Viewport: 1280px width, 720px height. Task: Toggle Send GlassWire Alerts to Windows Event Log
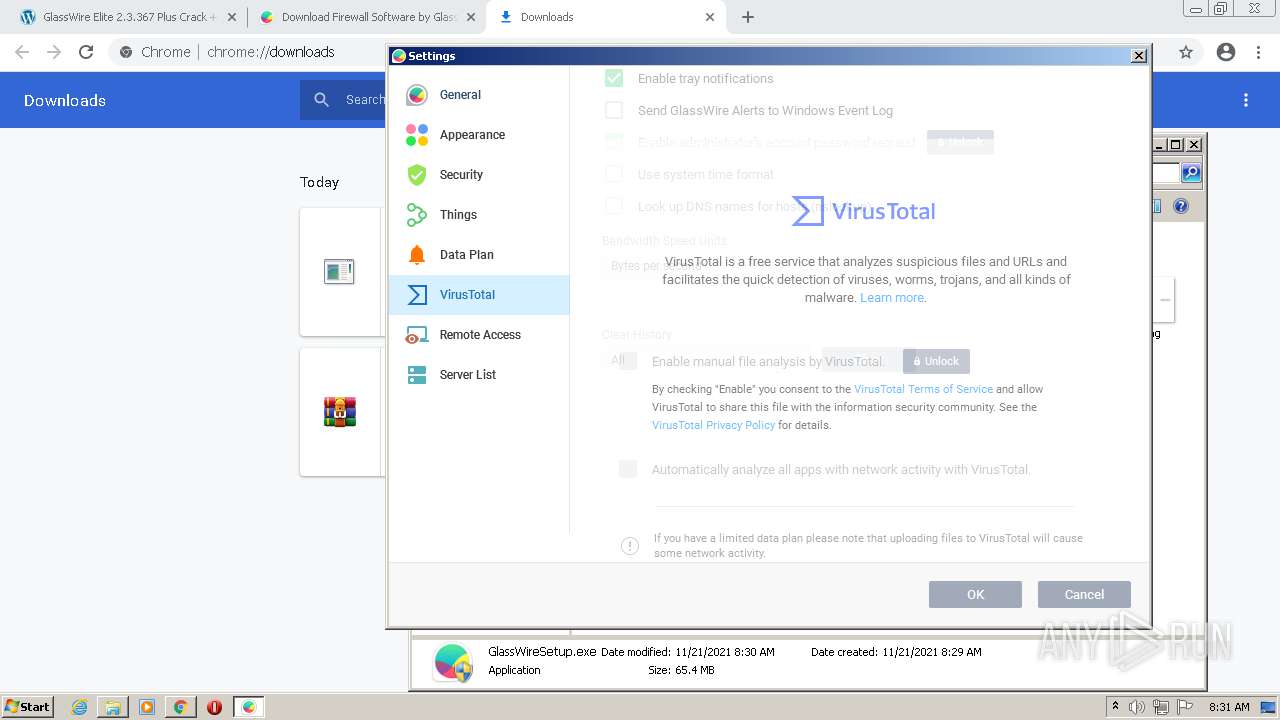pyautogui.click(x=614, y=110)
